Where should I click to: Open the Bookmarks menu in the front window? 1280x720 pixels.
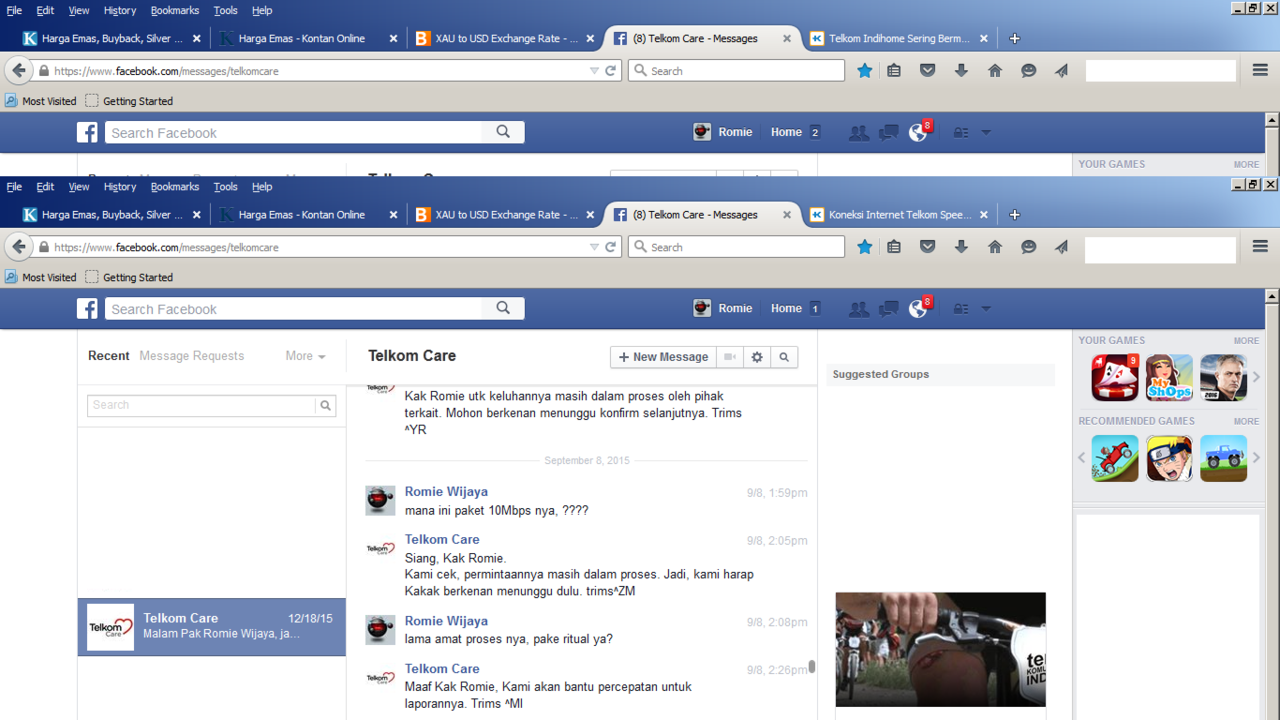175,187
